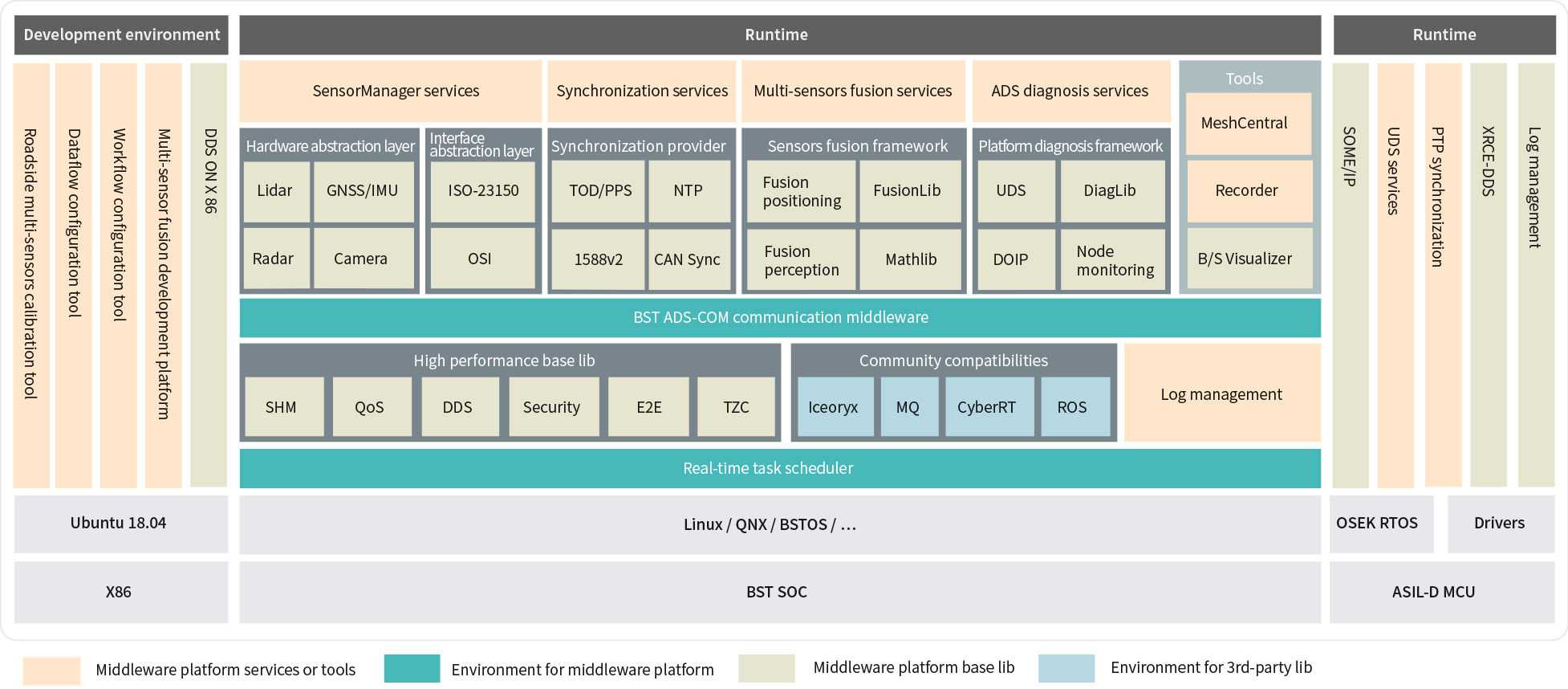The width and height of the screenshot is (1568, 689).
Task: Select the CAN Sync block
Action: click(688, 259)
